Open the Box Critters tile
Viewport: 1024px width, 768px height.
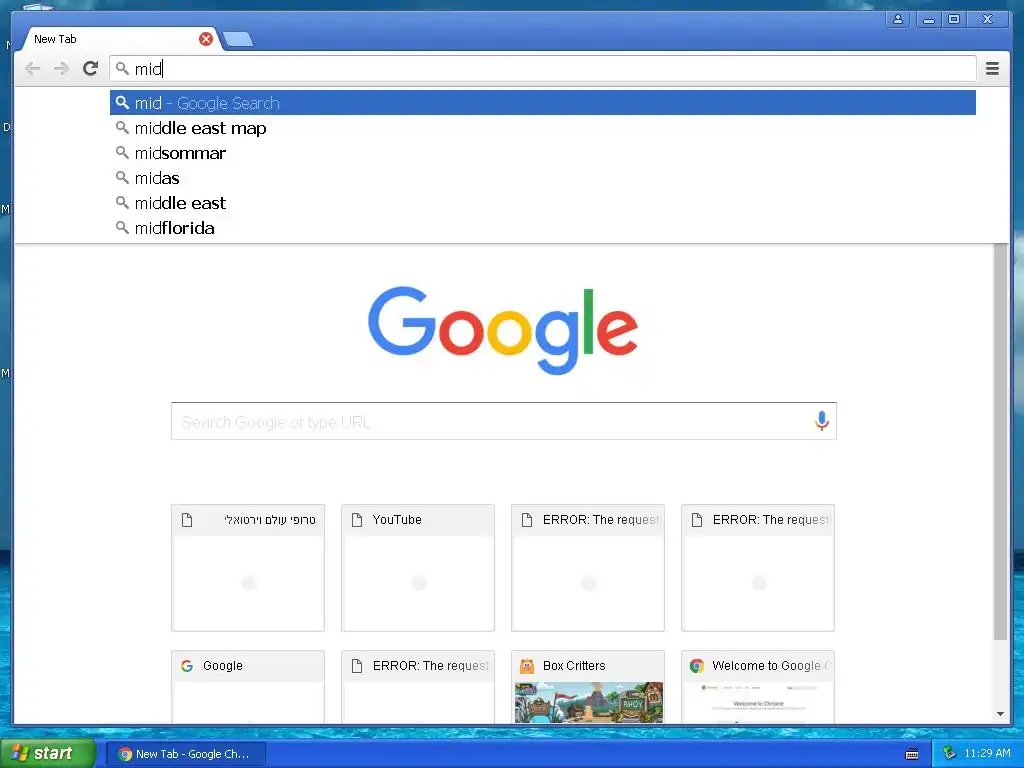click(588, 686)
